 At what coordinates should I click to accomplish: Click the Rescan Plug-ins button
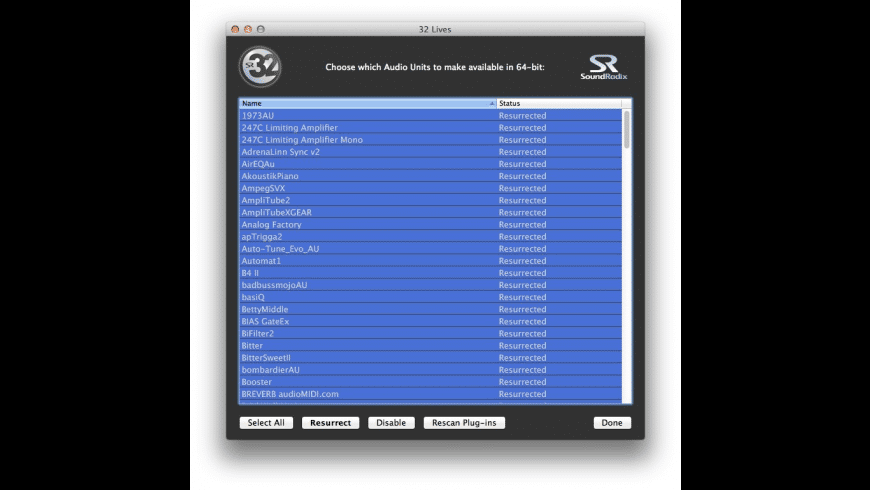464,423
